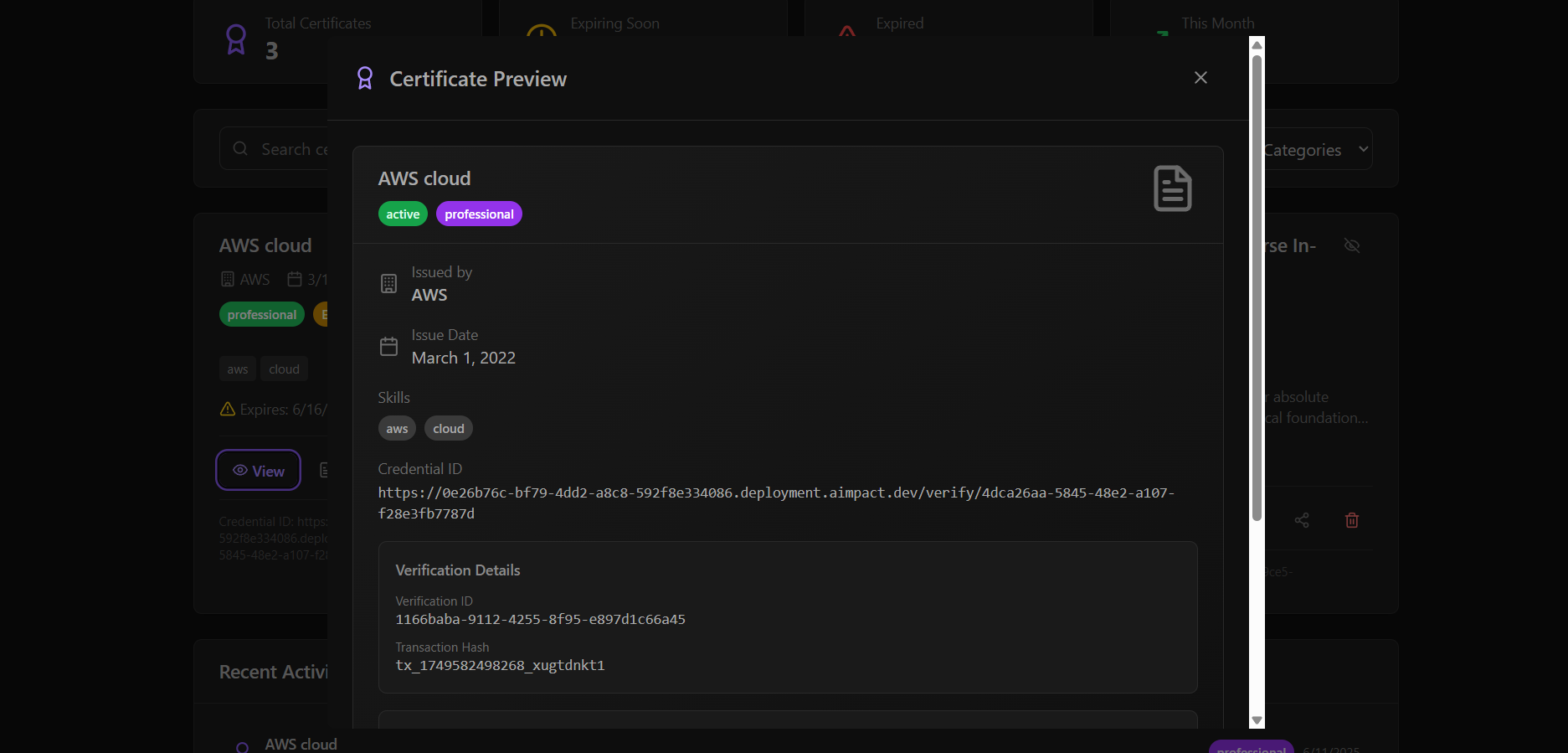This screenshot has height=753, width=1568.
Task: Click the AWS cloud heading on background card
Action: [265, 245]
